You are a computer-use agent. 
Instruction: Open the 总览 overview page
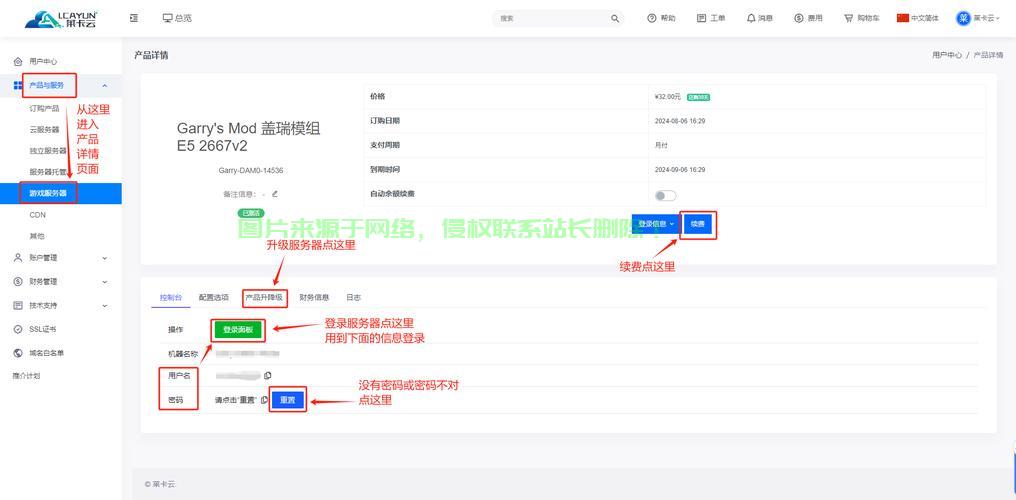click(x=177, y=18)
